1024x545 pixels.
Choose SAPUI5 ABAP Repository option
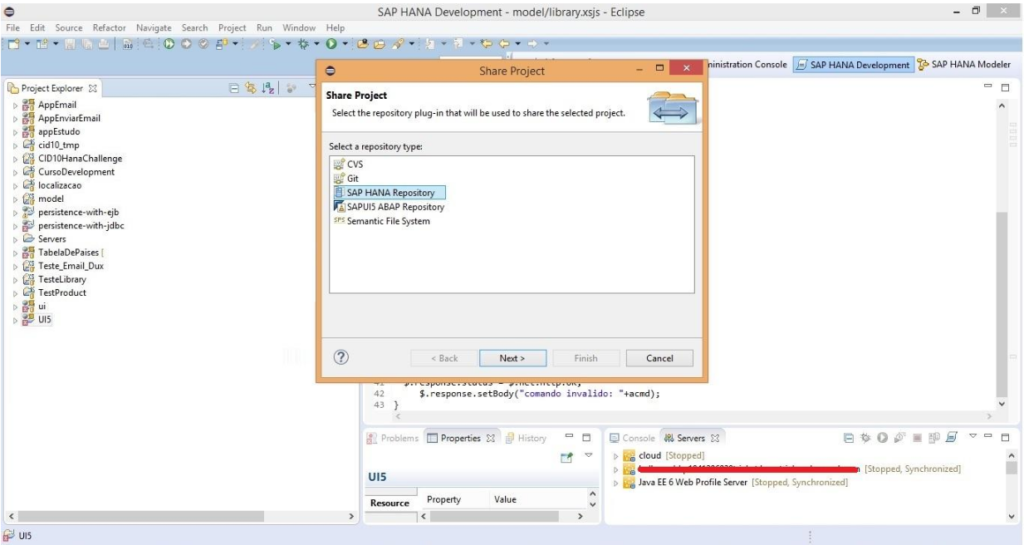click(x=395, y=207)
